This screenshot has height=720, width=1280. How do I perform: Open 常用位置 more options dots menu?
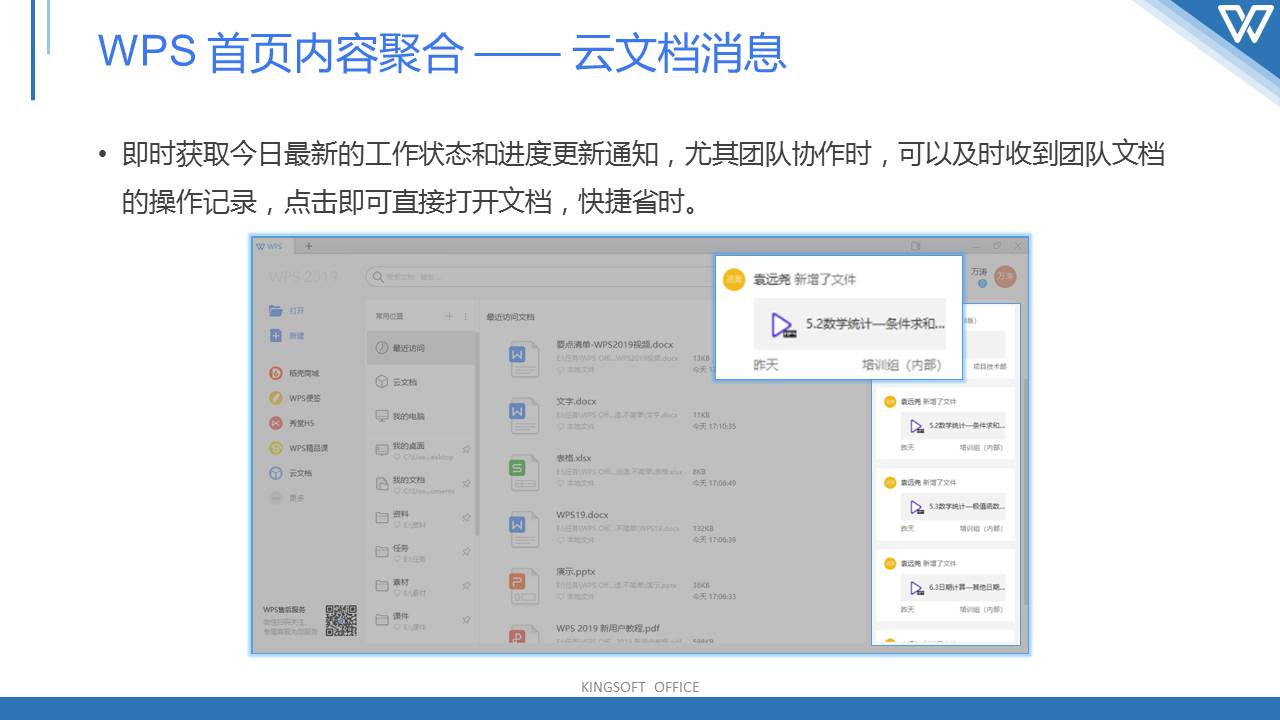pos(465,316)
